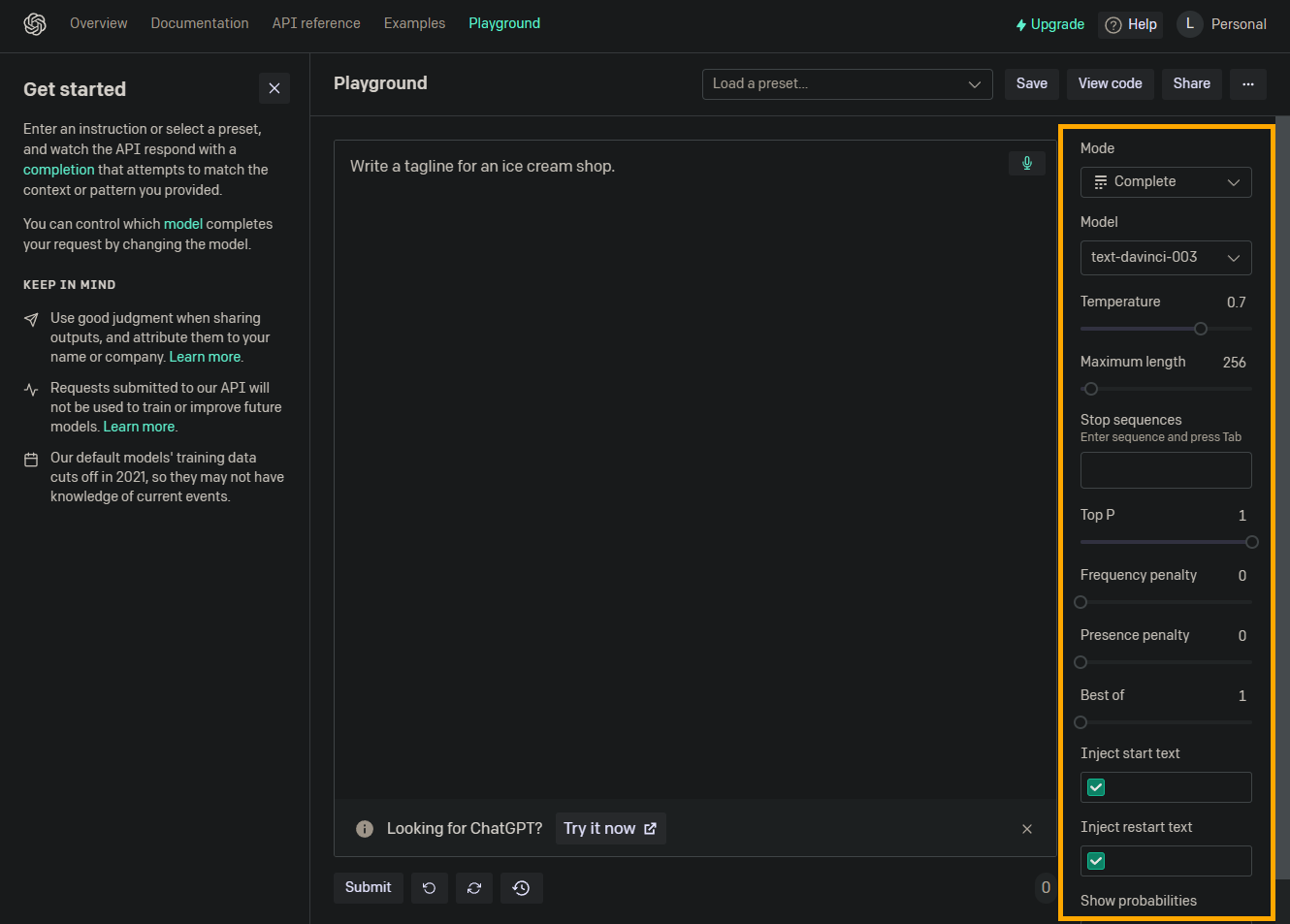
Task: Click the Share button
Action: (x=1192, y=84)
